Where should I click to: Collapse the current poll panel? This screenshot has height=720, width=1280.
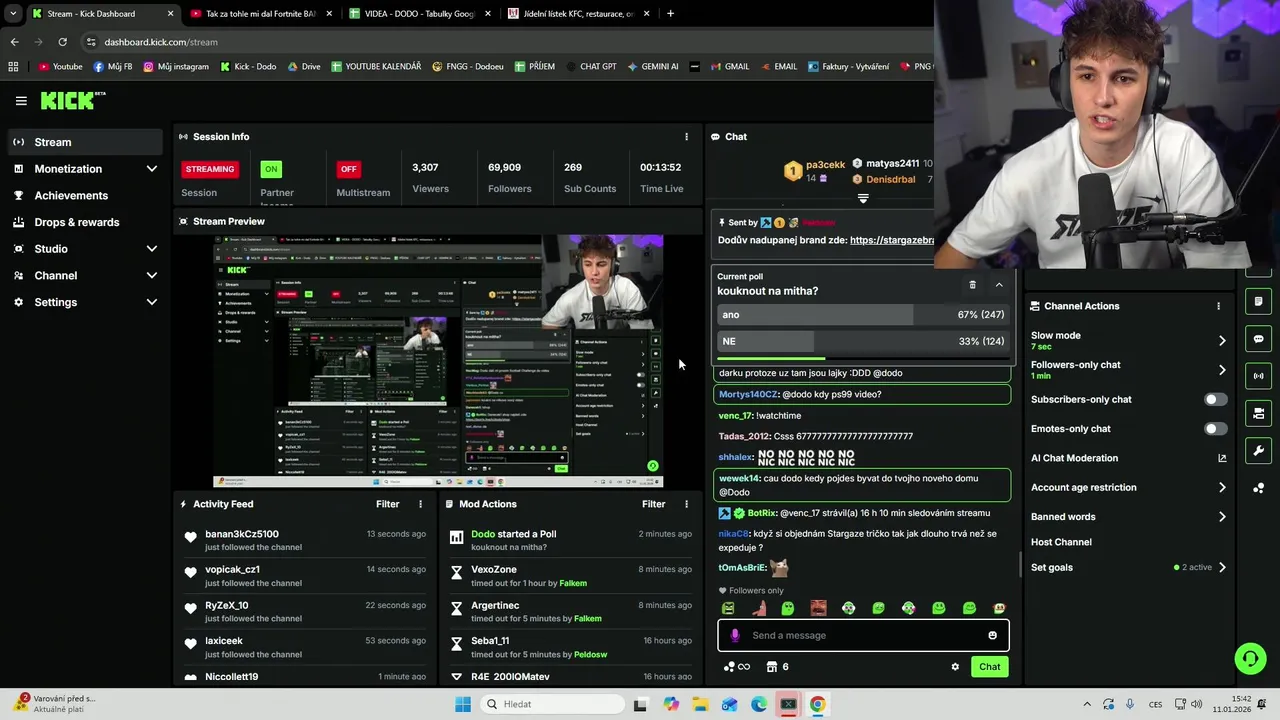point(998,285)
